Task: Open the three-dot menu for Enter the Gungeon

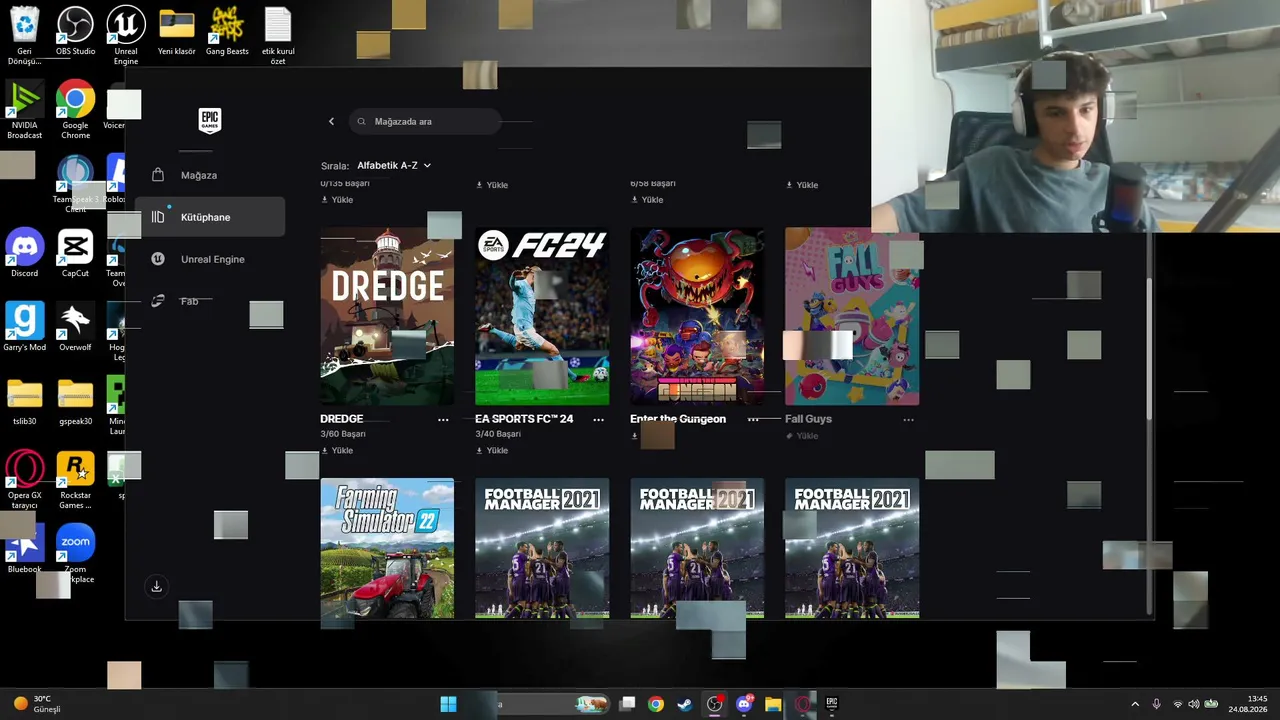Action: tap(753, 420)
